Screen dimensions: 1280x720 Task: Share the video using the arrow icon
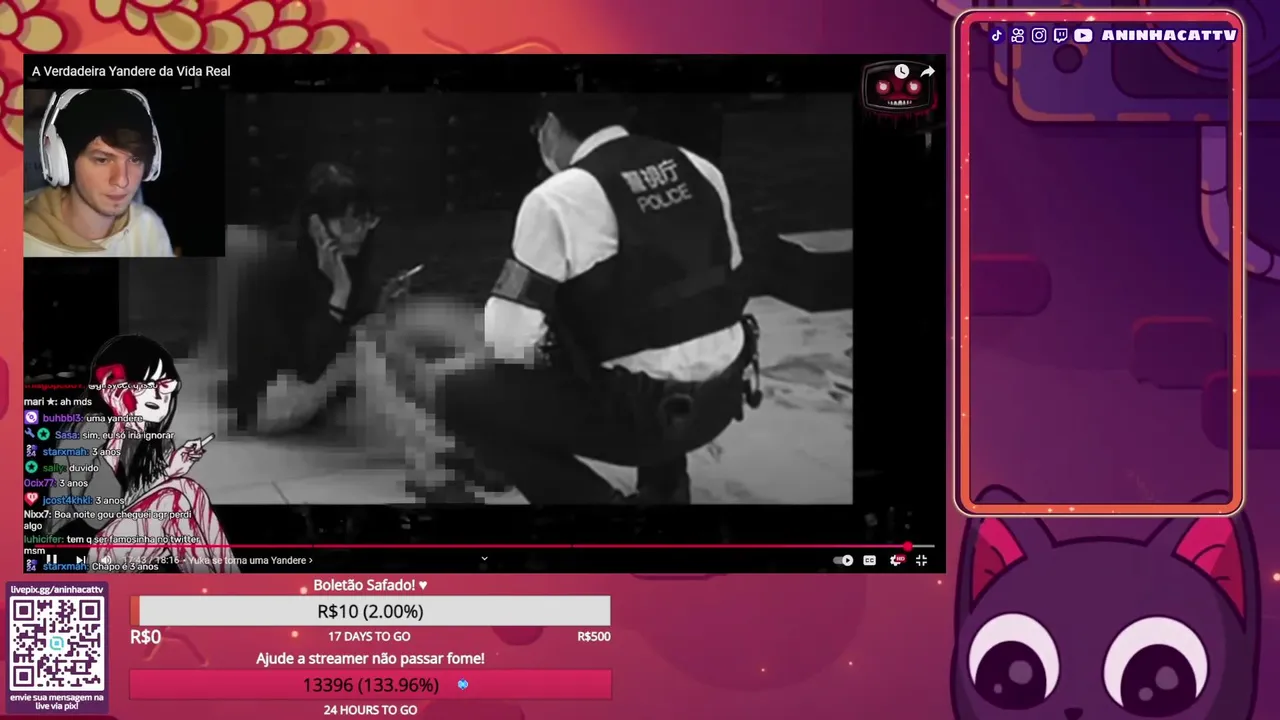coord(927,71)
